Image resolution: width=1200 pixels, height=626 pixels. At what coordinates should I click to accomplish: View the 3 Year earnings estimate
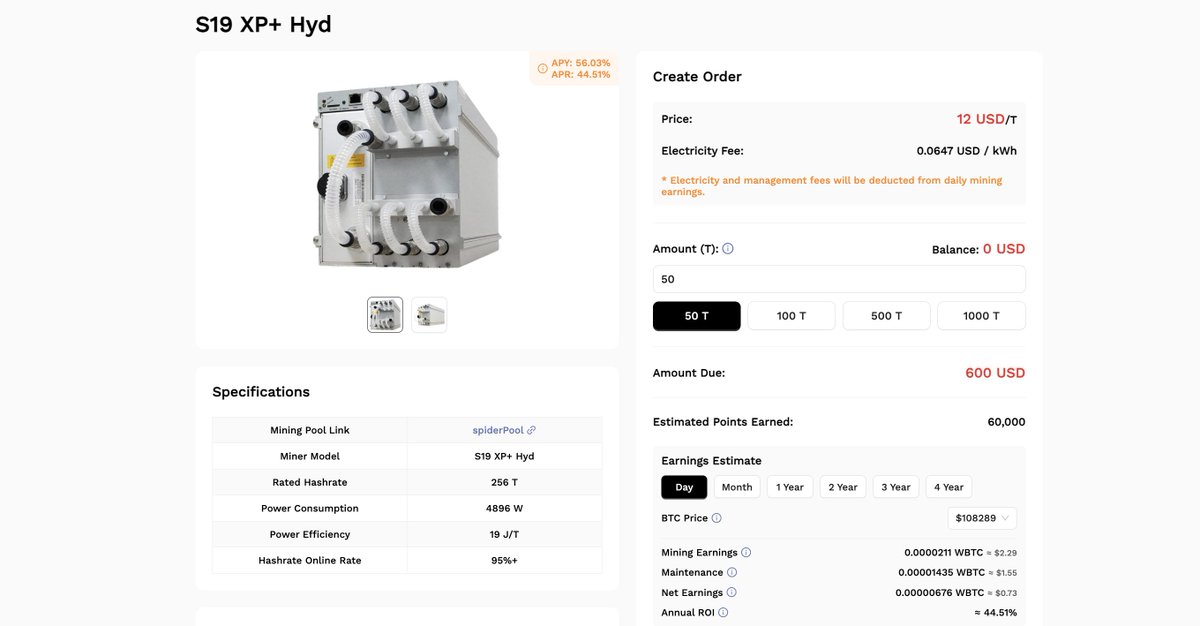pos(896,487)
